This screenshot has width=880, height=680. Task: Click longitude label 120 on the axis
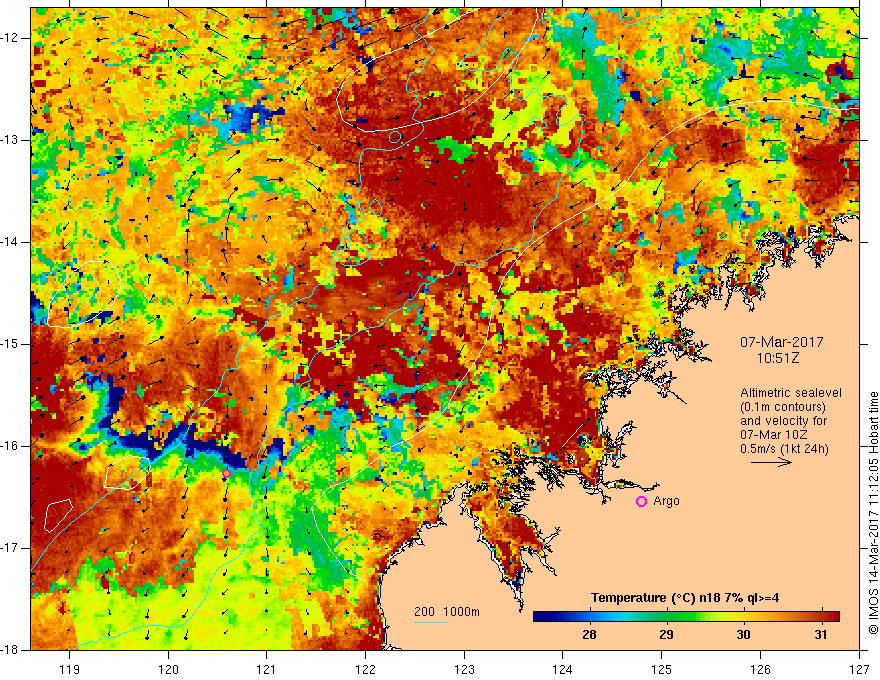click(x=168, y=669)
